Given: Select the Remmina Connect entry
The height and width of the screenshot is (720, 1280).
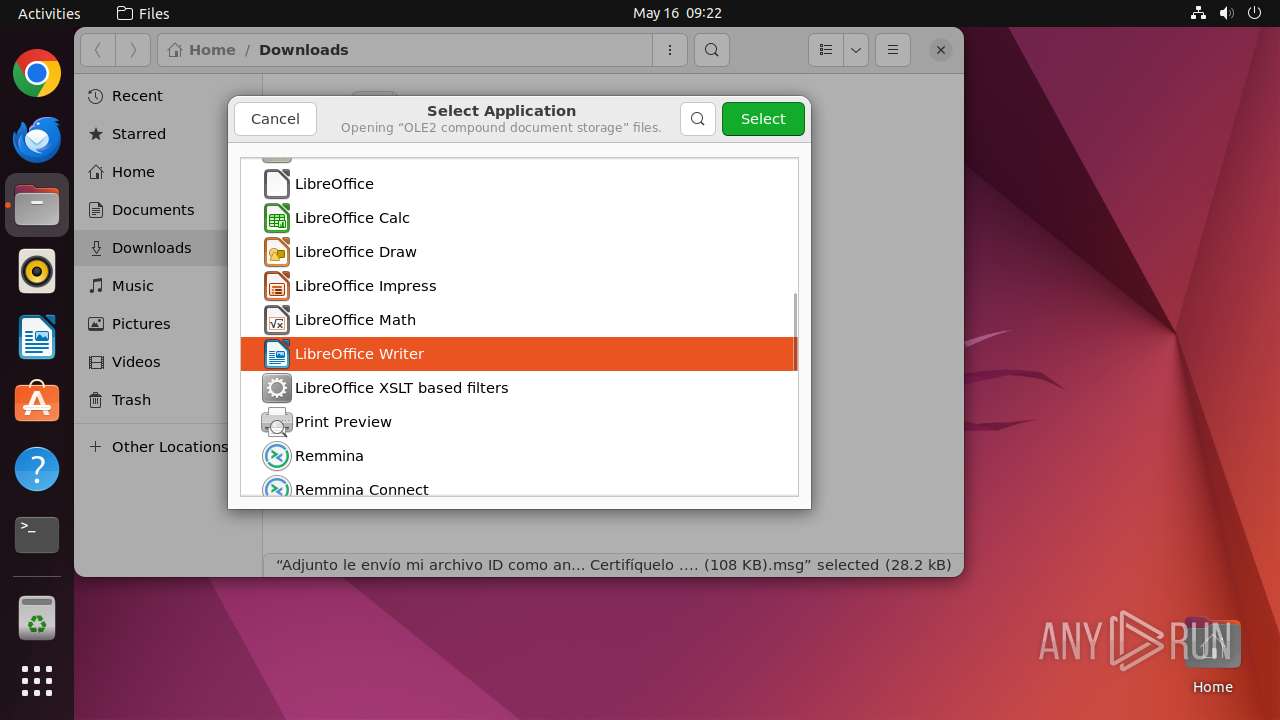Looking at the screenshot, I should (x=519, y=485).
